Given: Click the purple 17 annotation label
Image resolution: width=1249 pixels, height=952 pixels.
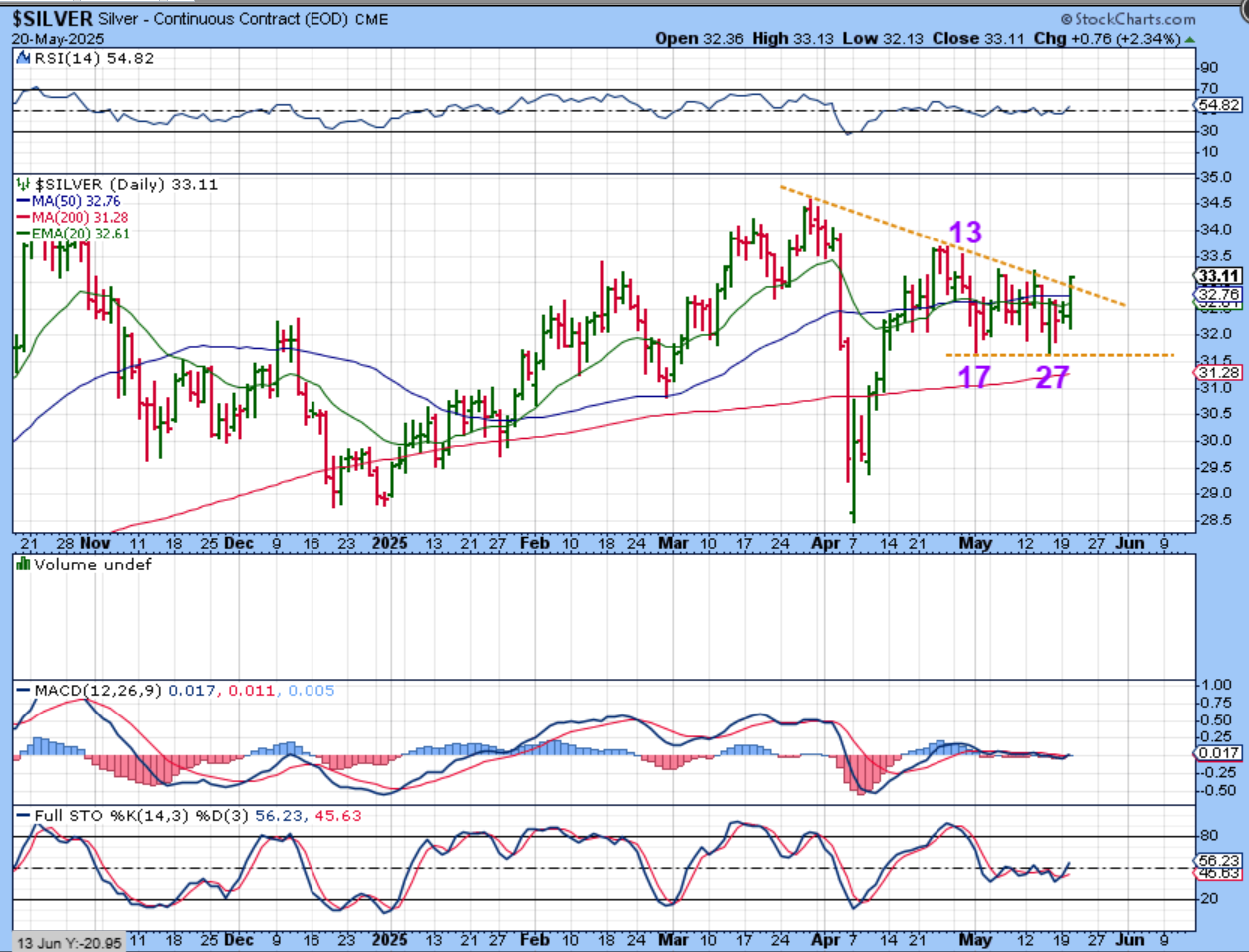Looking at the screenshot, I should tap(974, 377).
